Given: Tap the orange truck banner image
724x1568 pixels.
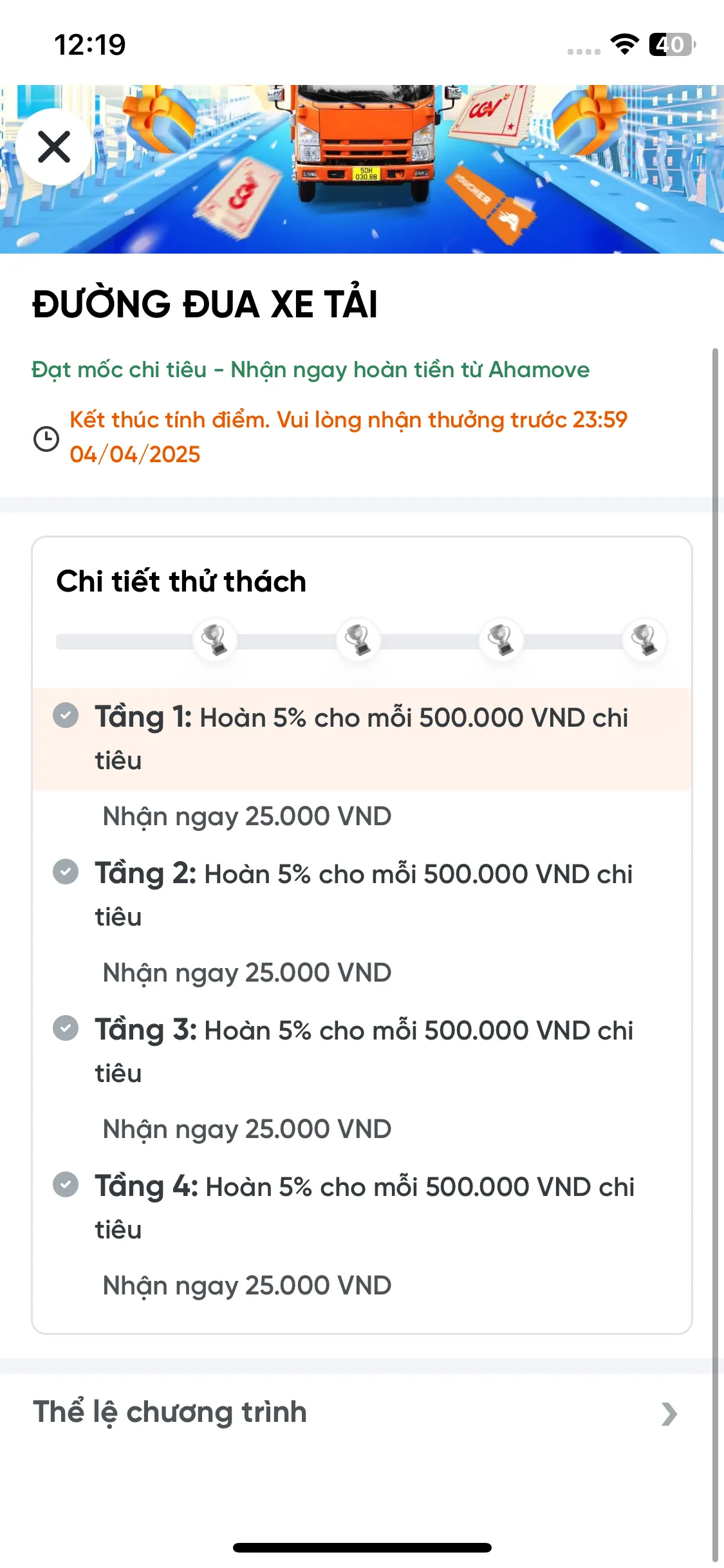Looking at the screenshot, I should tap(362, 169).
